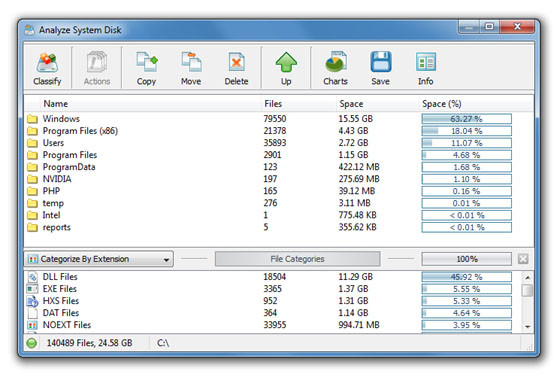Click the PHP folder icon
The image size is (560, 377).
click(x=32, y=191)
